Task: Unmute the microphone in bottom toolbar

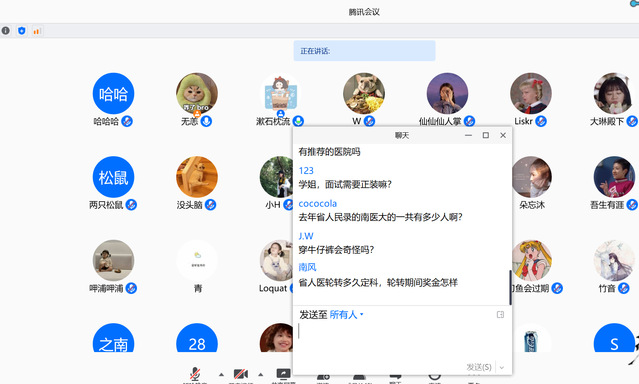Action: tap(195, 374)
